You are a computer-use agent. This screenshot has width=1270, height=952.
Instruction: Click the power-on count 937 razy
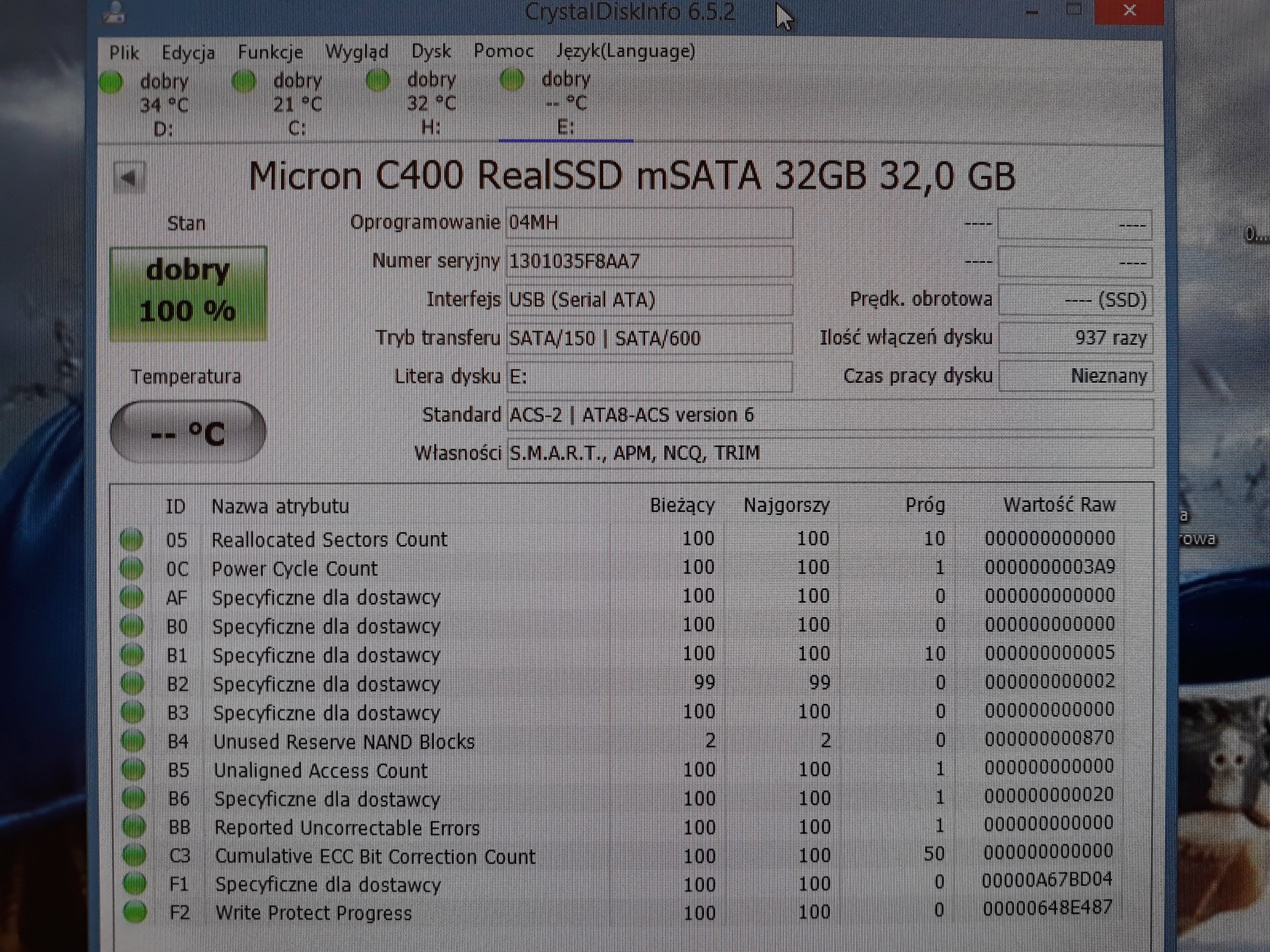pos(1076,338)
